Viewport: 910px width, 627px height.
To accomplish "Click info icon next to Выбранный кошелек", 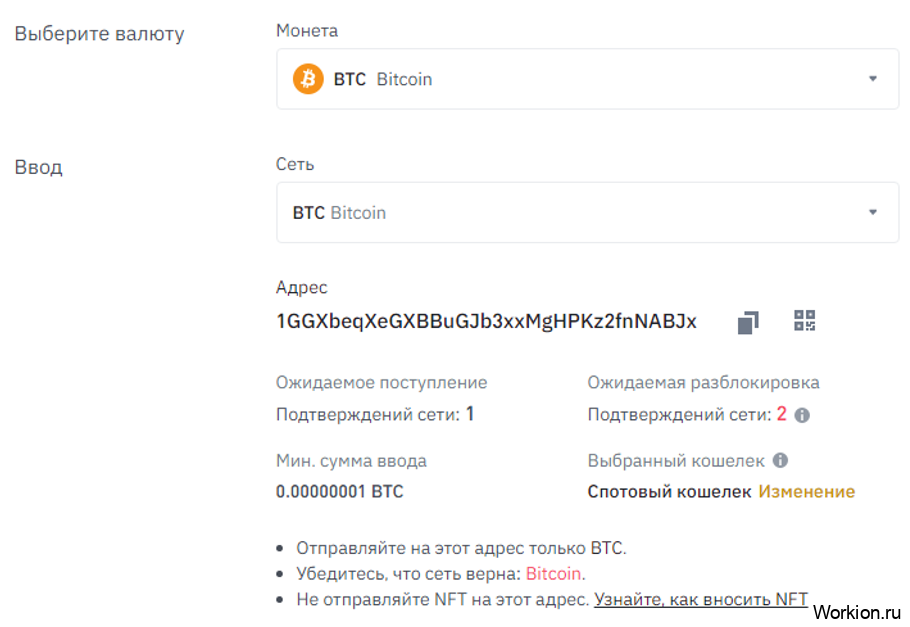I will [781, 461].
